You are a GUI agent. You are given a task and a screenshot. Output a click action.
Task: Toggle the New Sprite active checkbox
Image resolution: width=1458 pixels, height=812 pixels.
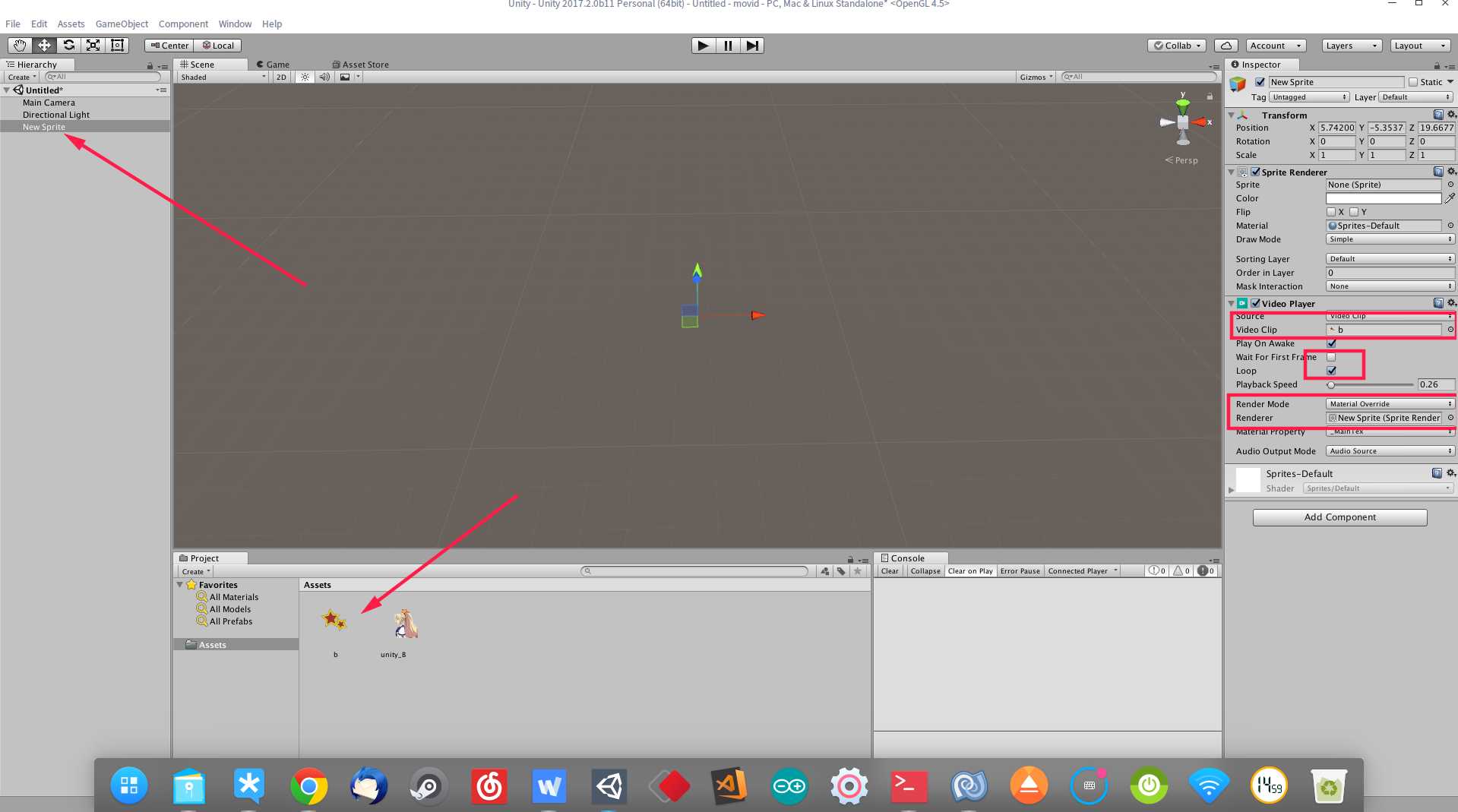[x=1260, y=82]
